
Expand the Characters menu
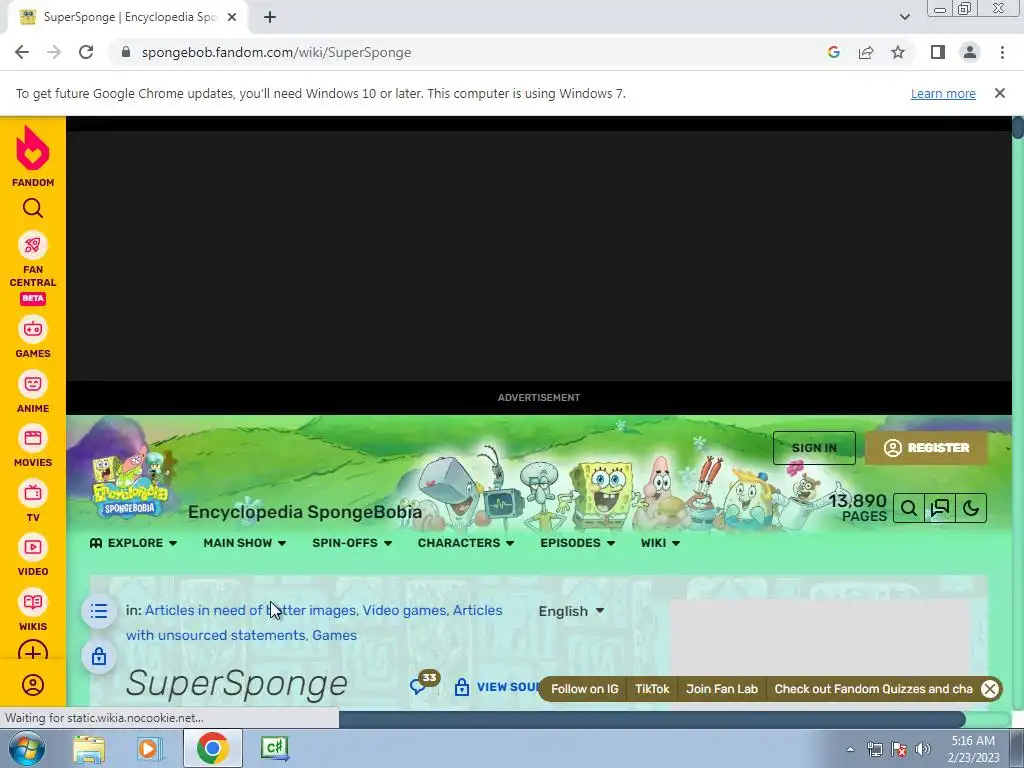click(x=466, y=543)
